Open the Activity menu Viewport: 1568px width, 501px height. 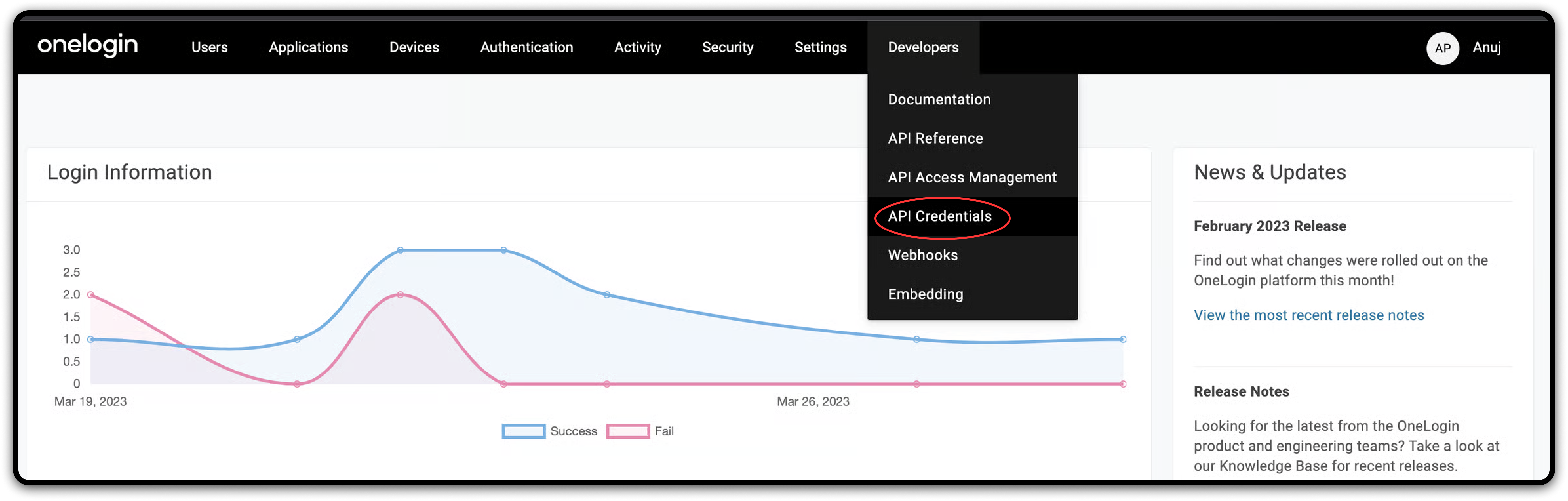coord(637,48)
